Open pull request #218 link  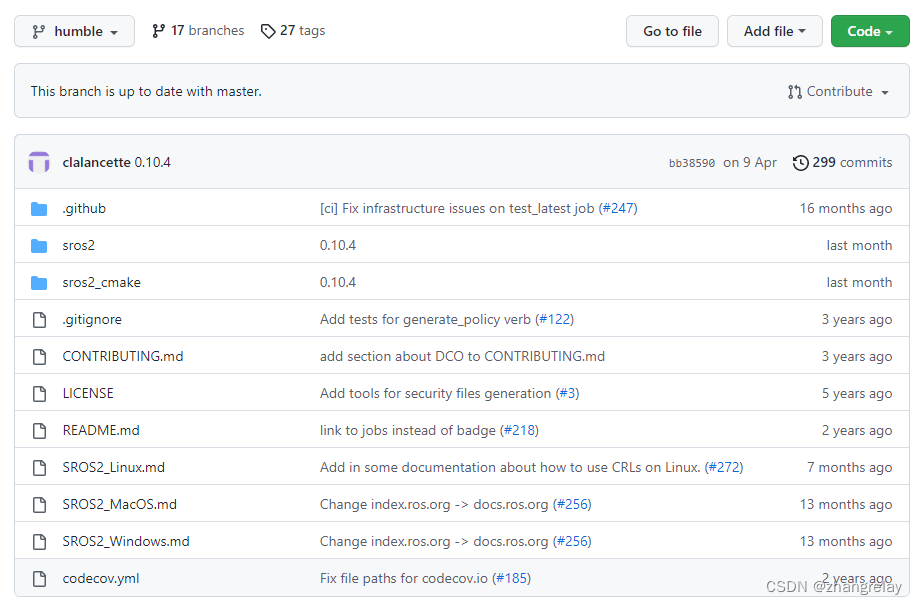(519, 431)
